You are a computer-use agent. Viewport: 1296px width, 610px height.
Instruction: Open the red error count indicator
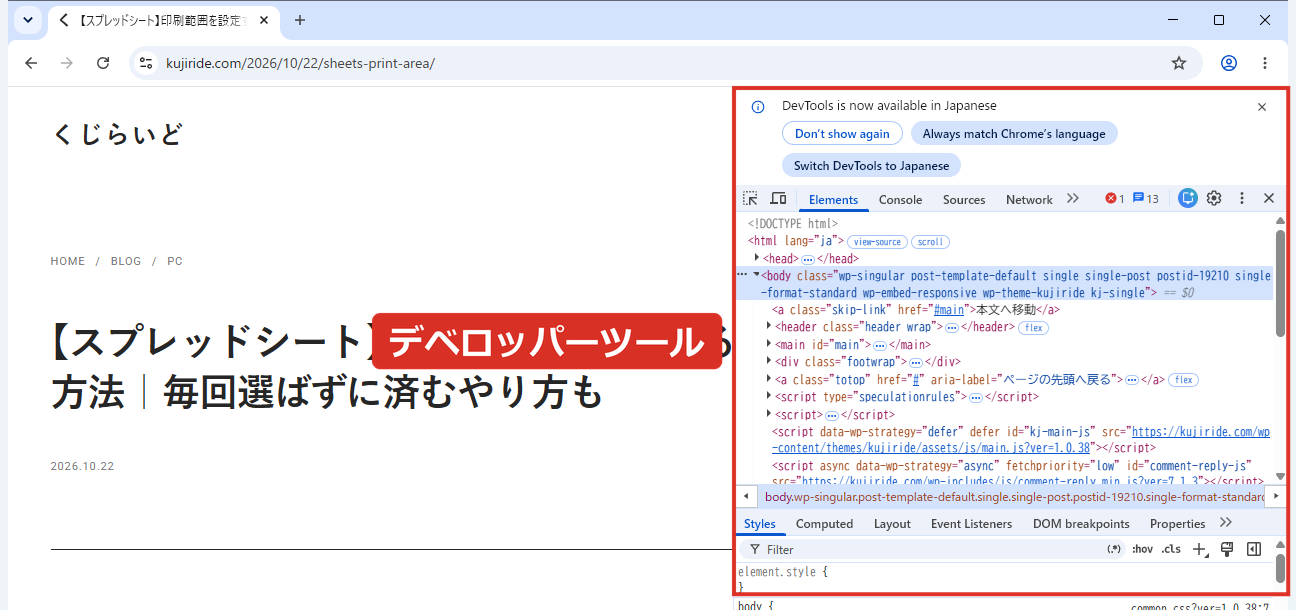pyautogui.click(x=1115, y=199)
